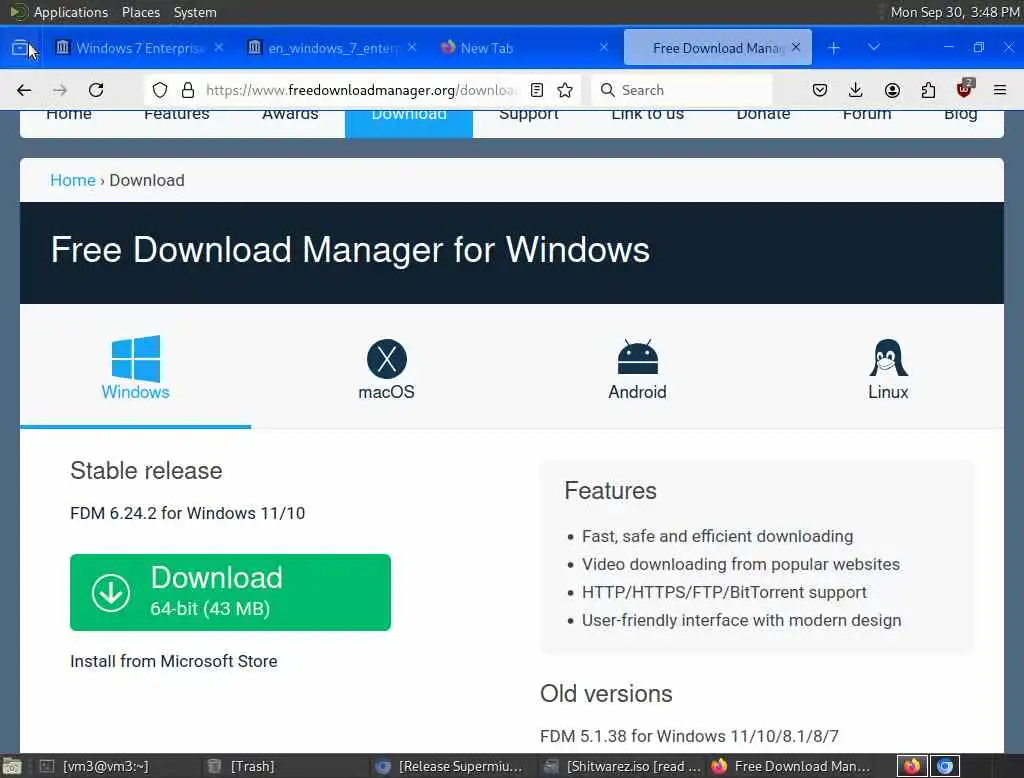Screen dimensions: 1024x778
Task: Click the clock in the top panel
Action: pyautogui.click(x=955, y=12)
